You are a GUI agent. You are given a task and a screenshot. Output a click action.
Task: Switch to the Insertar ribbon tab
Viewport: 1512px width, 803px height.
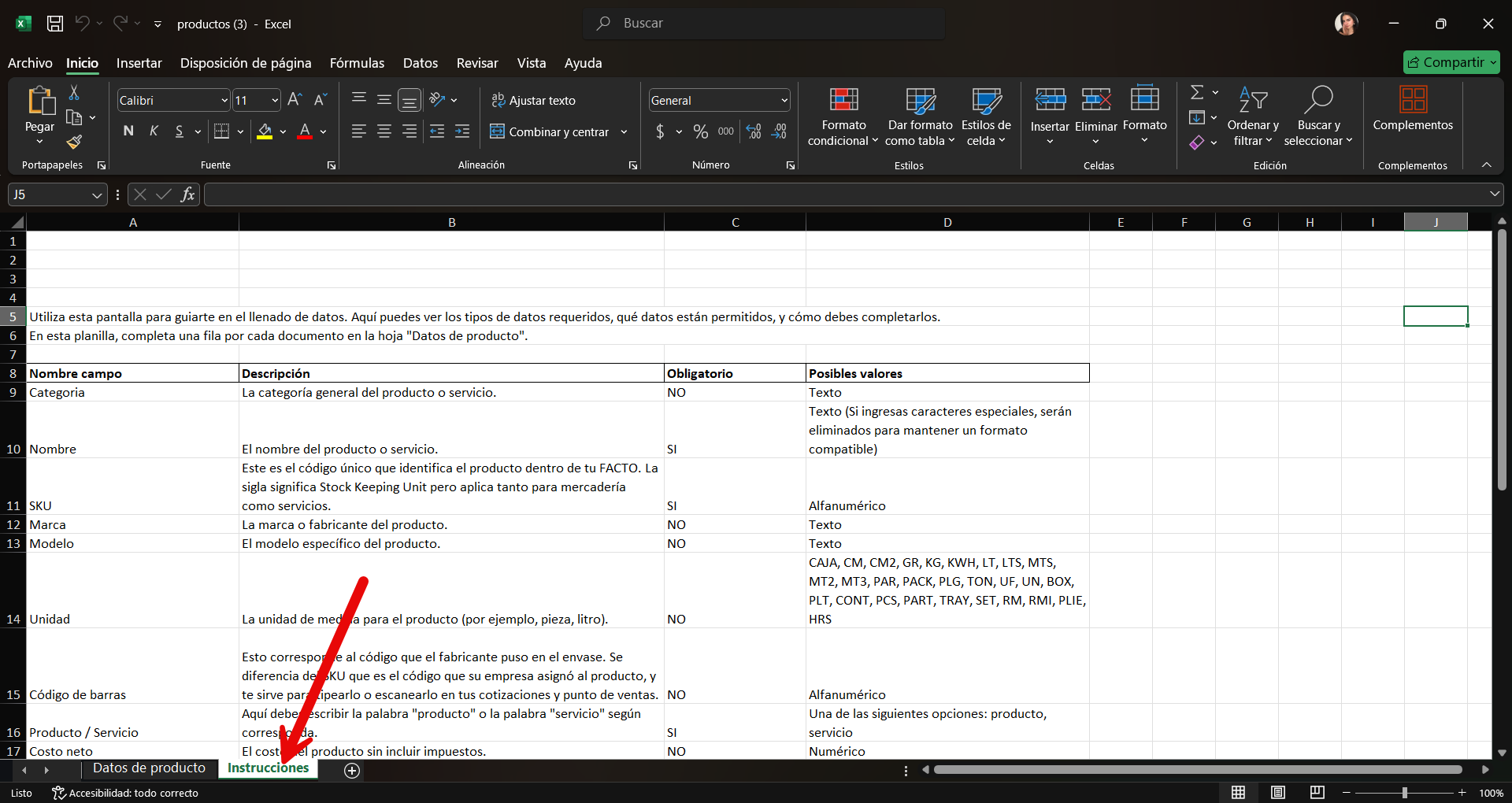pos(139,63)
